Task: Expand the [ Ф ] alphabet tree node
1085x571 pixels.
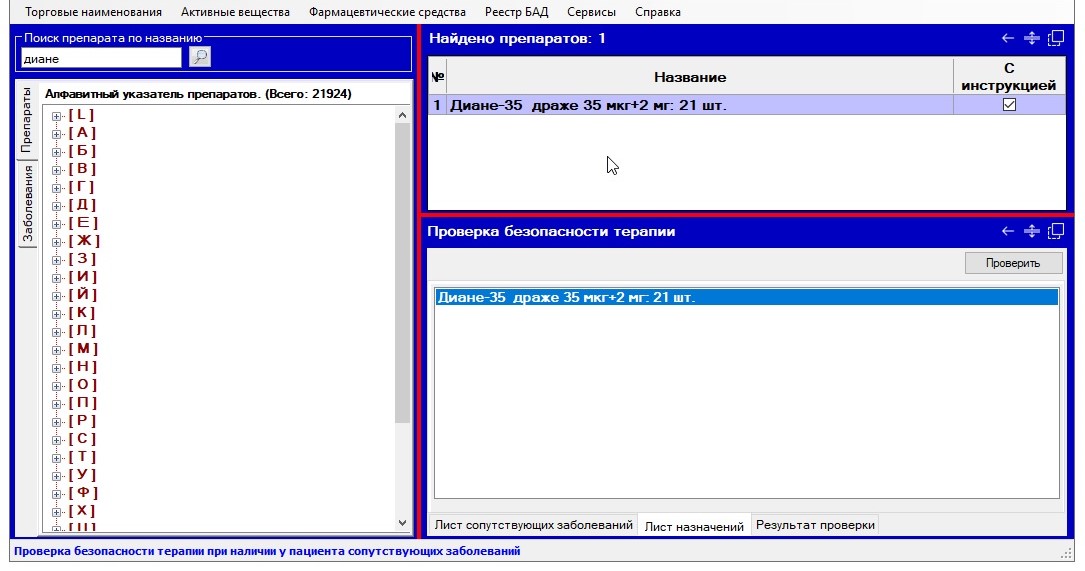Action: coord(57,493)
